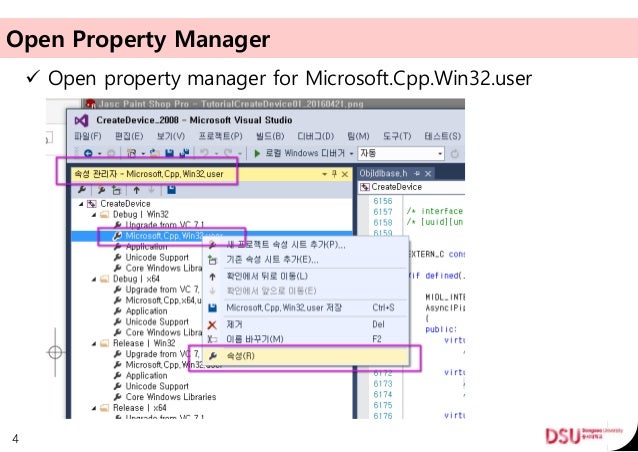Click the save icon in Property Manager toolbar
The width and height of the screenshot is (638, 452).
coord(172,190)
